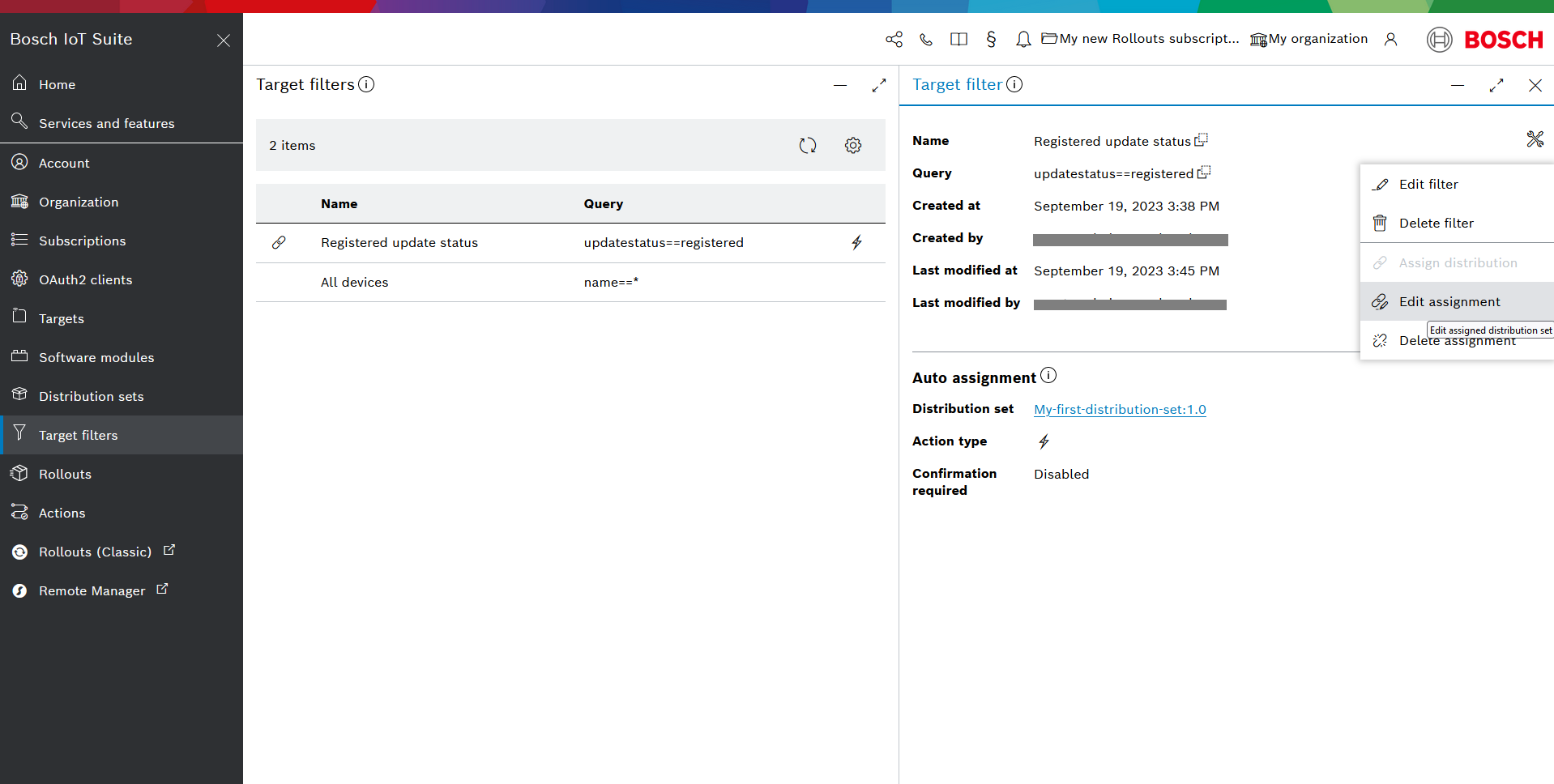Screen dimensions: 1554x784
Task: Click the share icon in top header
Action: point(894,39)
